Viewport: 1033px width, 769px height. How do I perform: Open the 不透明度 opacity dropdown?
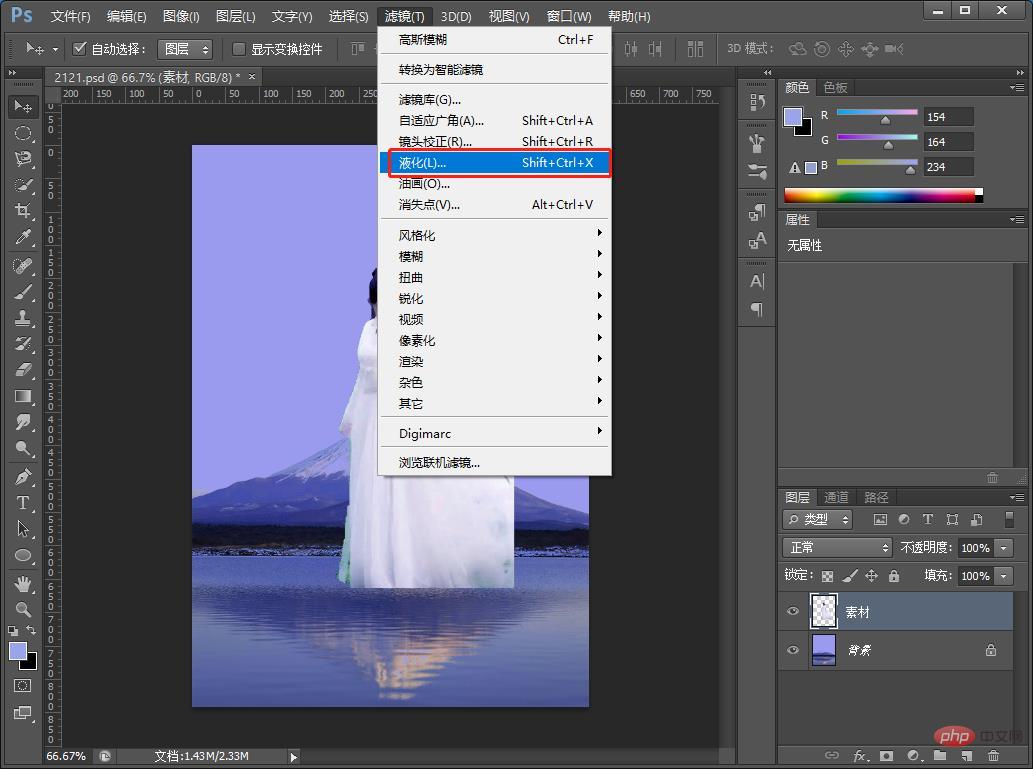[x=1003, y=547]
